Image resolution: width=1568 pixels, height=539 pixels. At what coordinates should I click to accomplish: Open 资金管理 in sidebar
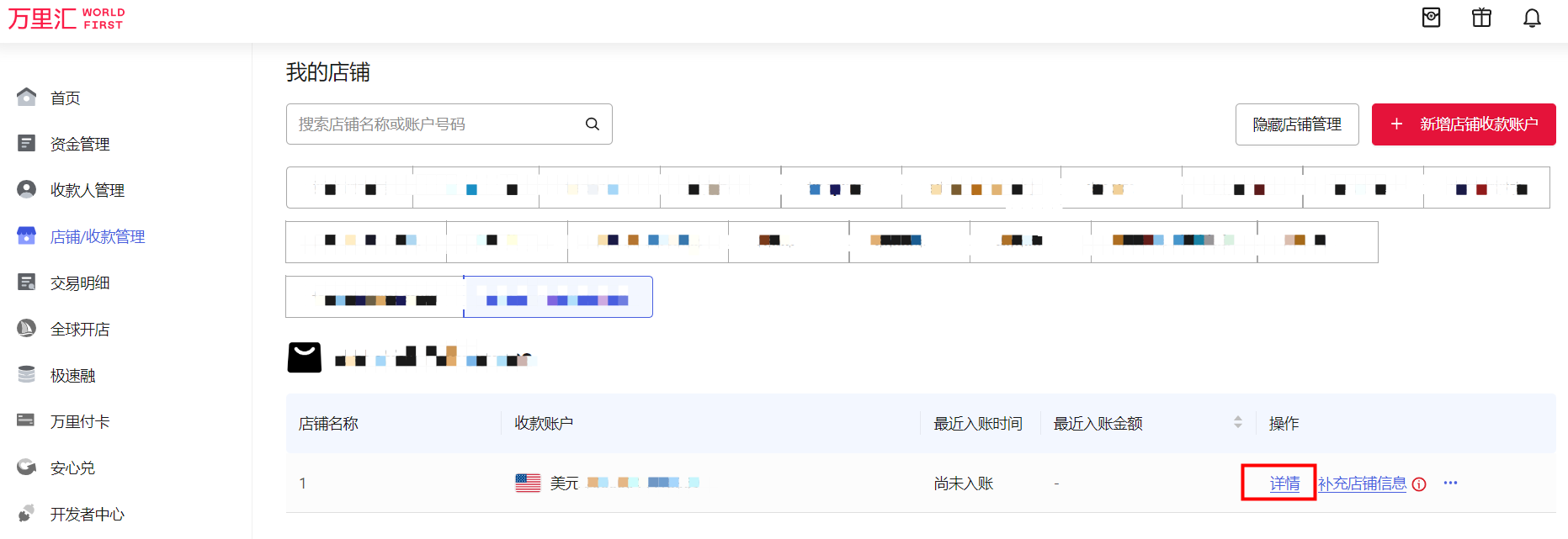(x=80, y=145)
